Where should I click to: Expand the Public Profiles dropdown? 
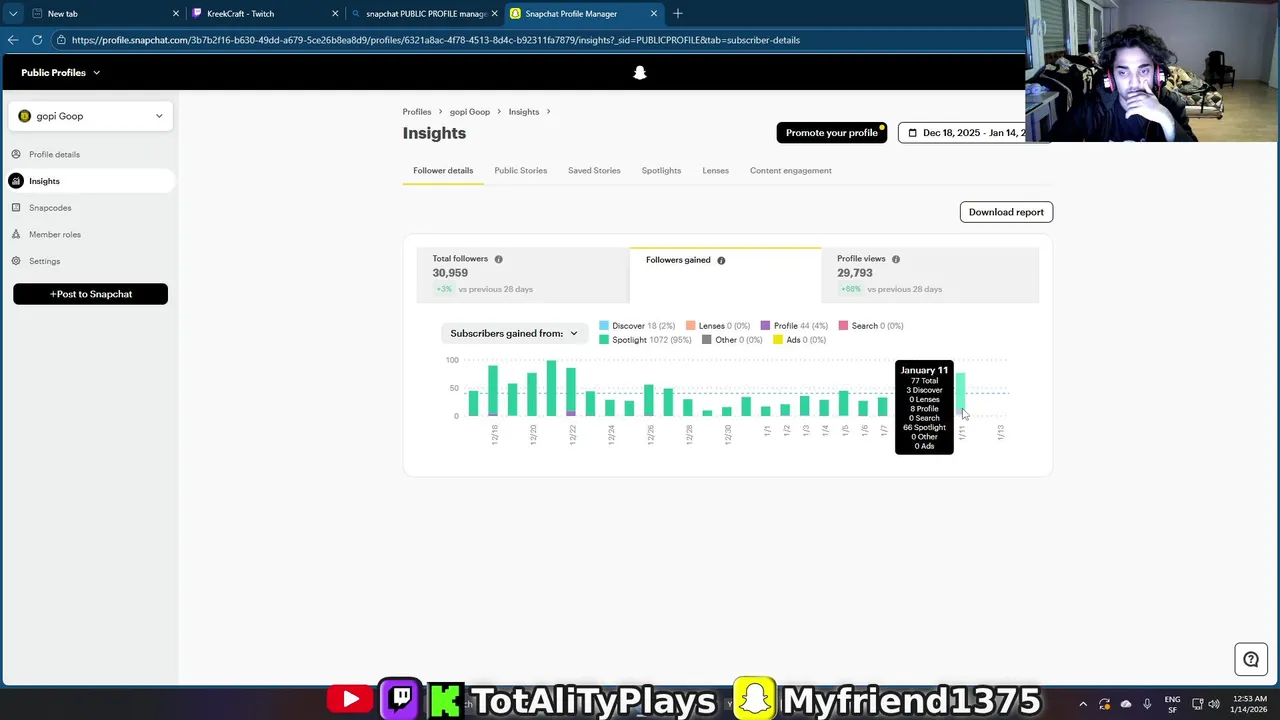click(61, 73)
